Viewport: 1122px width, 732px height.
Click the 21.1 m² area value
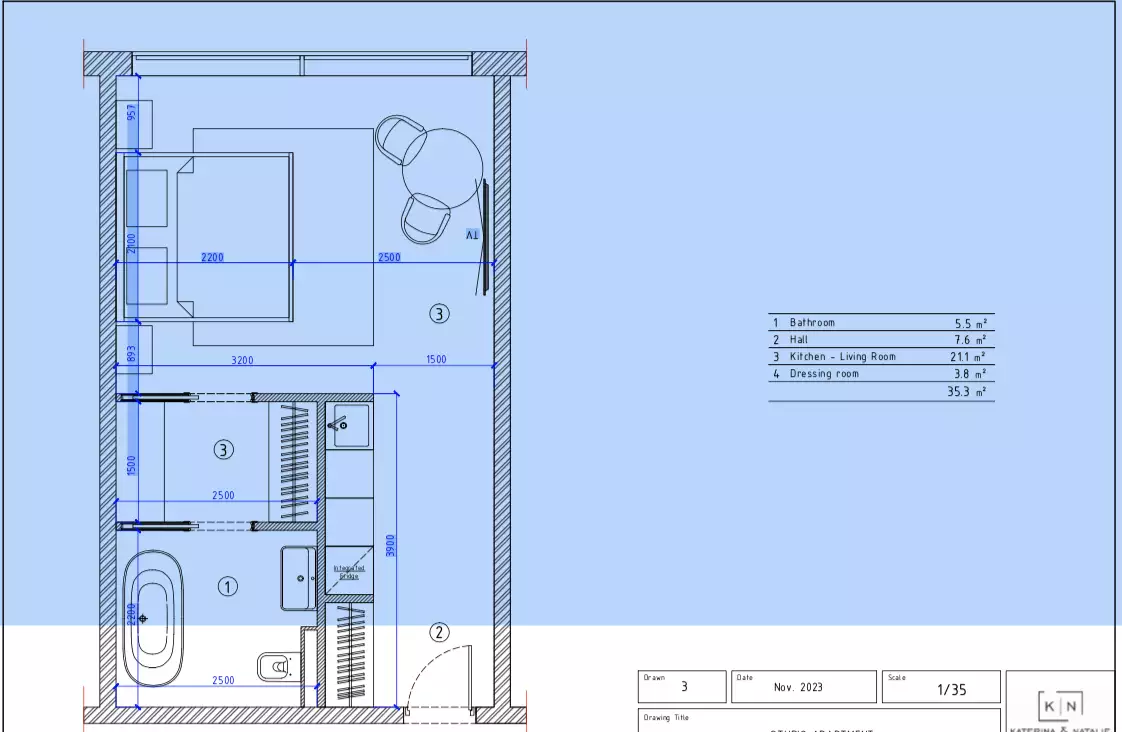(968, 356)
